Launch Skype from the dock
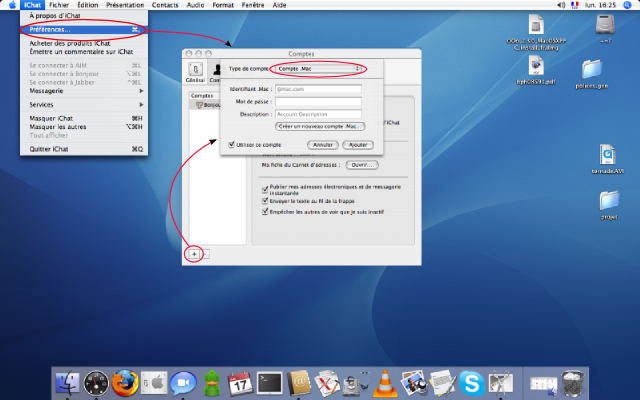This screenshot has width=640, height=400. tap(471, 383)
